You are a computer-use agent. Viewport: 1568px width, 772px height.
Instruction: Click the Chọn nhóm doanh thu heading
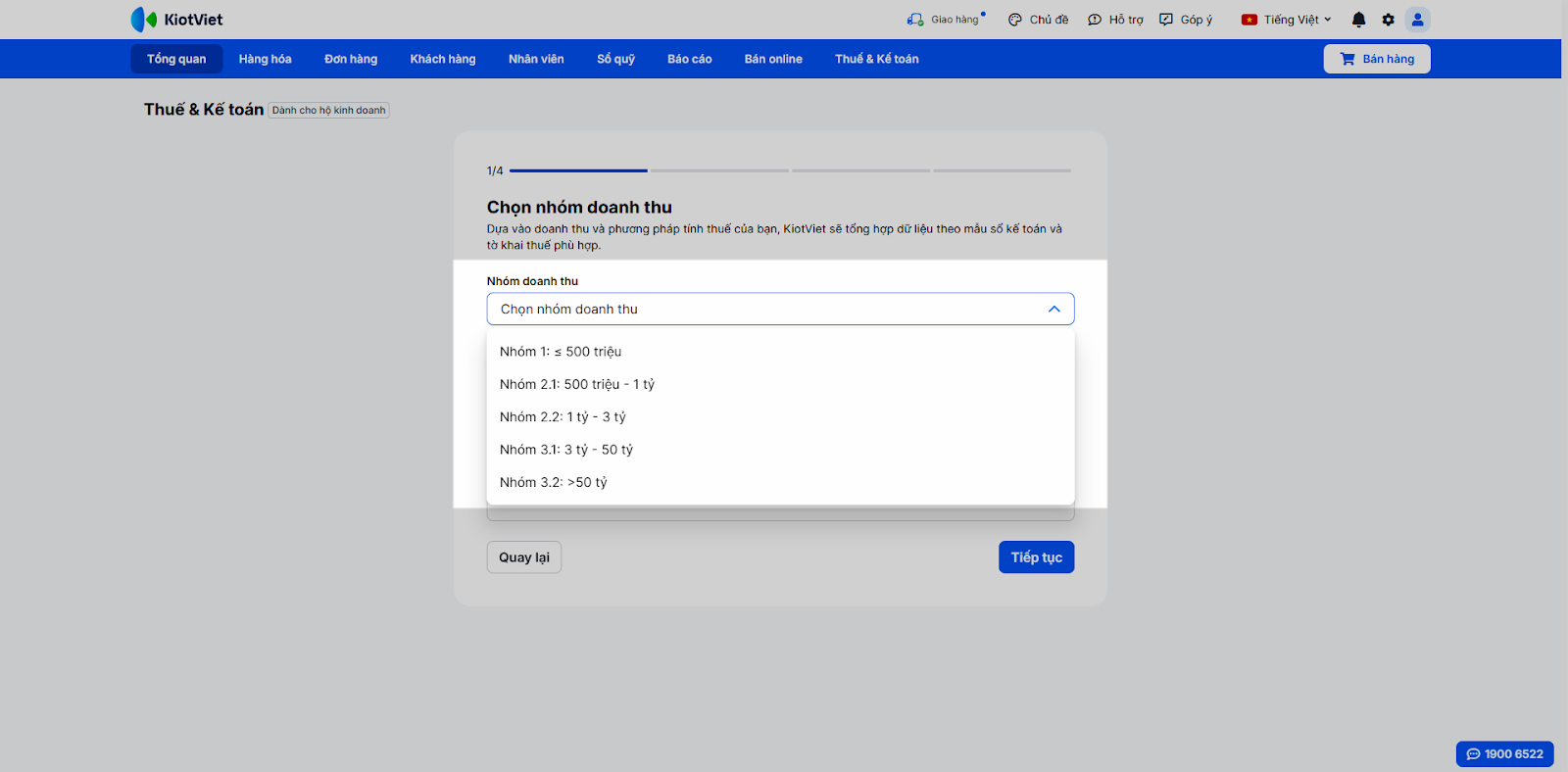(x=579, y=207)
